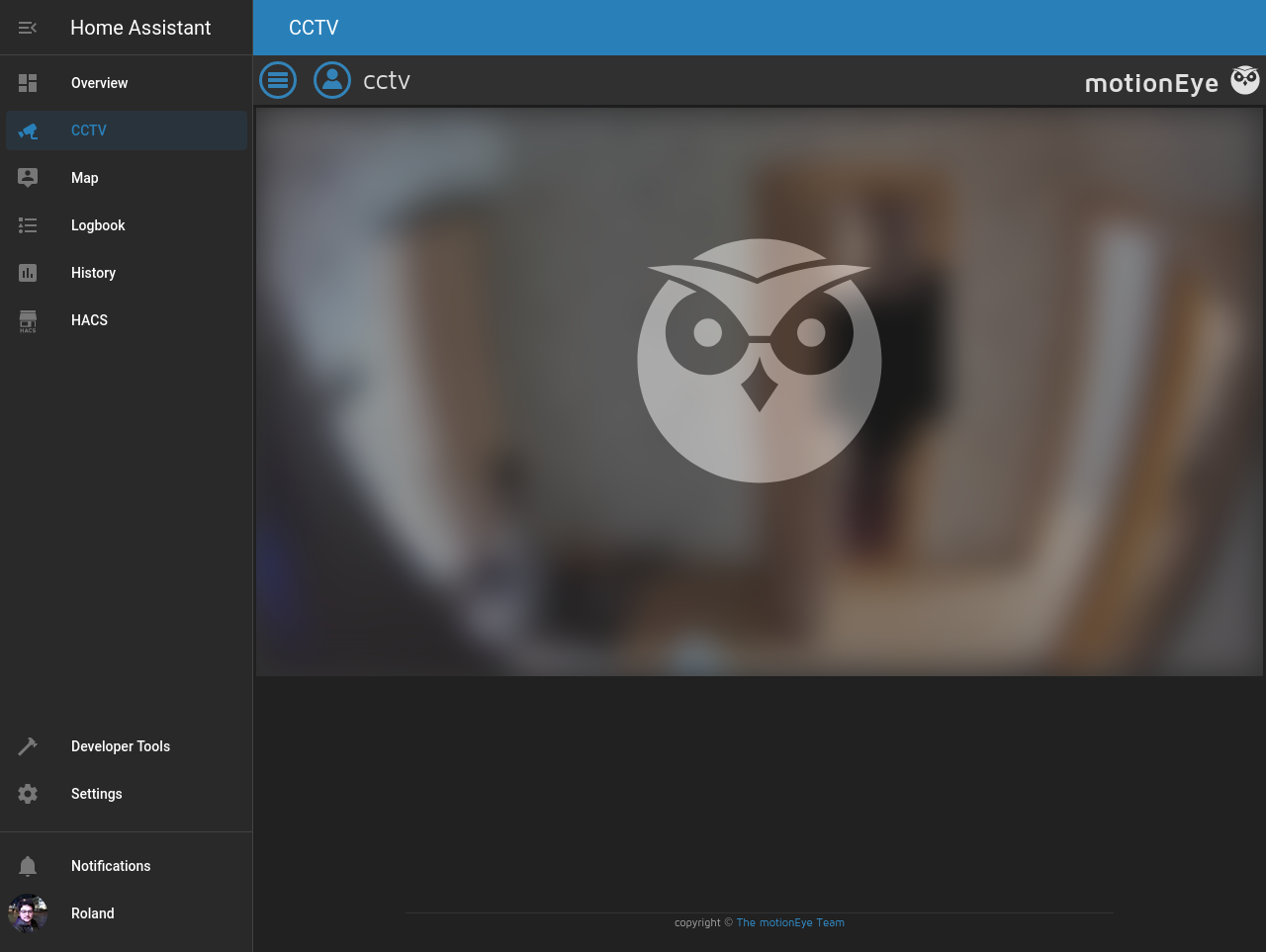This screenshot has height=952, width=1266.
Task: Follow The motionEye Team link
Action: point(790,922)
